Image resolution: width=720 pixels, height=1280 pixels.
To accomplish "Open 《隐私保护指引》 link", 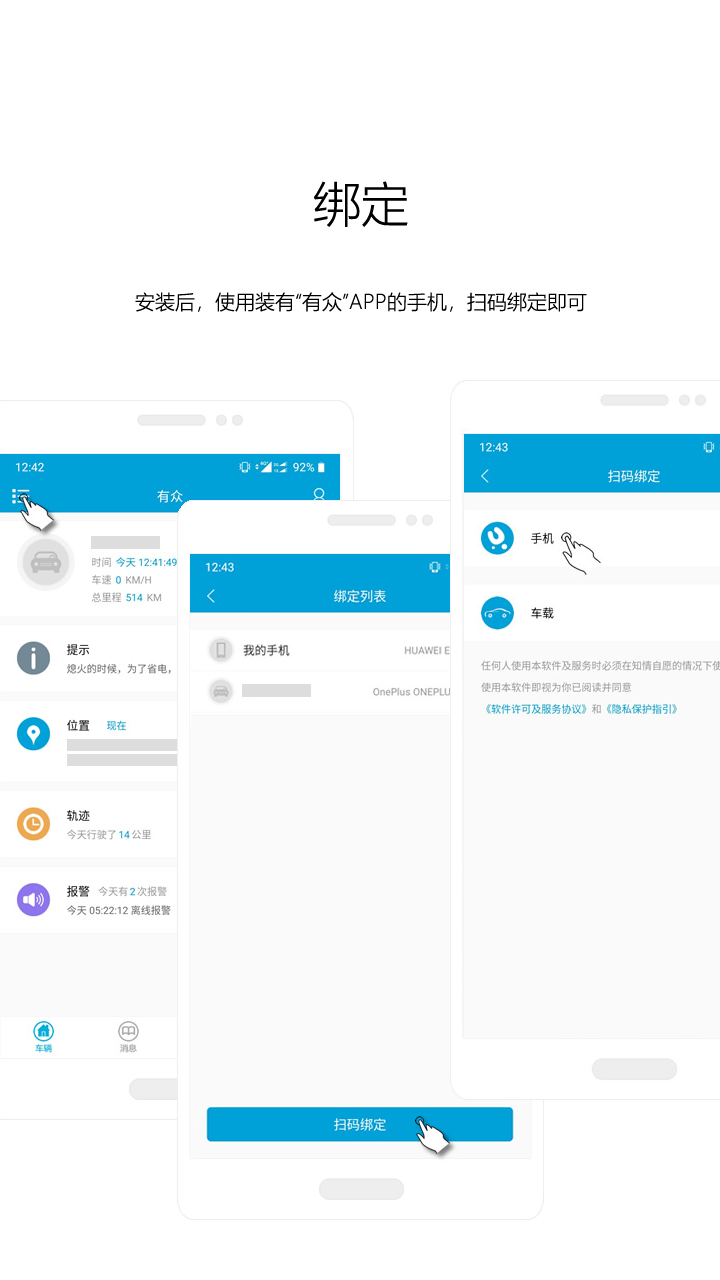I will click(x=642, y=709).
